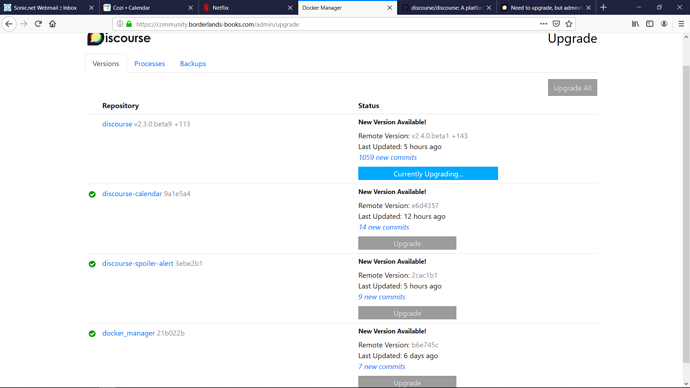This screenshot has width=690, height=388.
Task: Click Upgrade button for discourse-spoiler-alert
Action: tap(407, 313)
